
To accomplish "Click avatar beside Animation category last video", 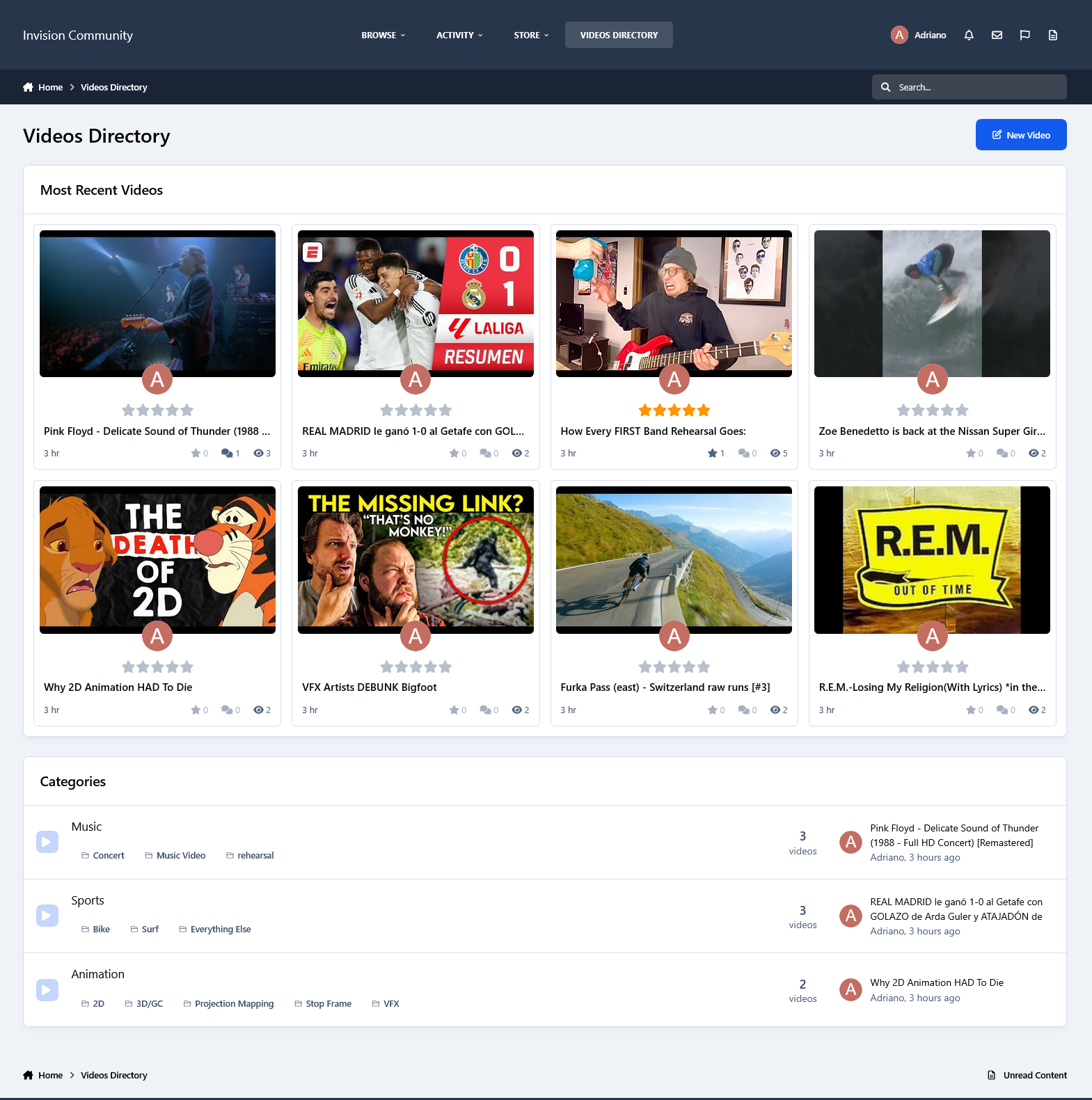I will [x=850, y=989].
